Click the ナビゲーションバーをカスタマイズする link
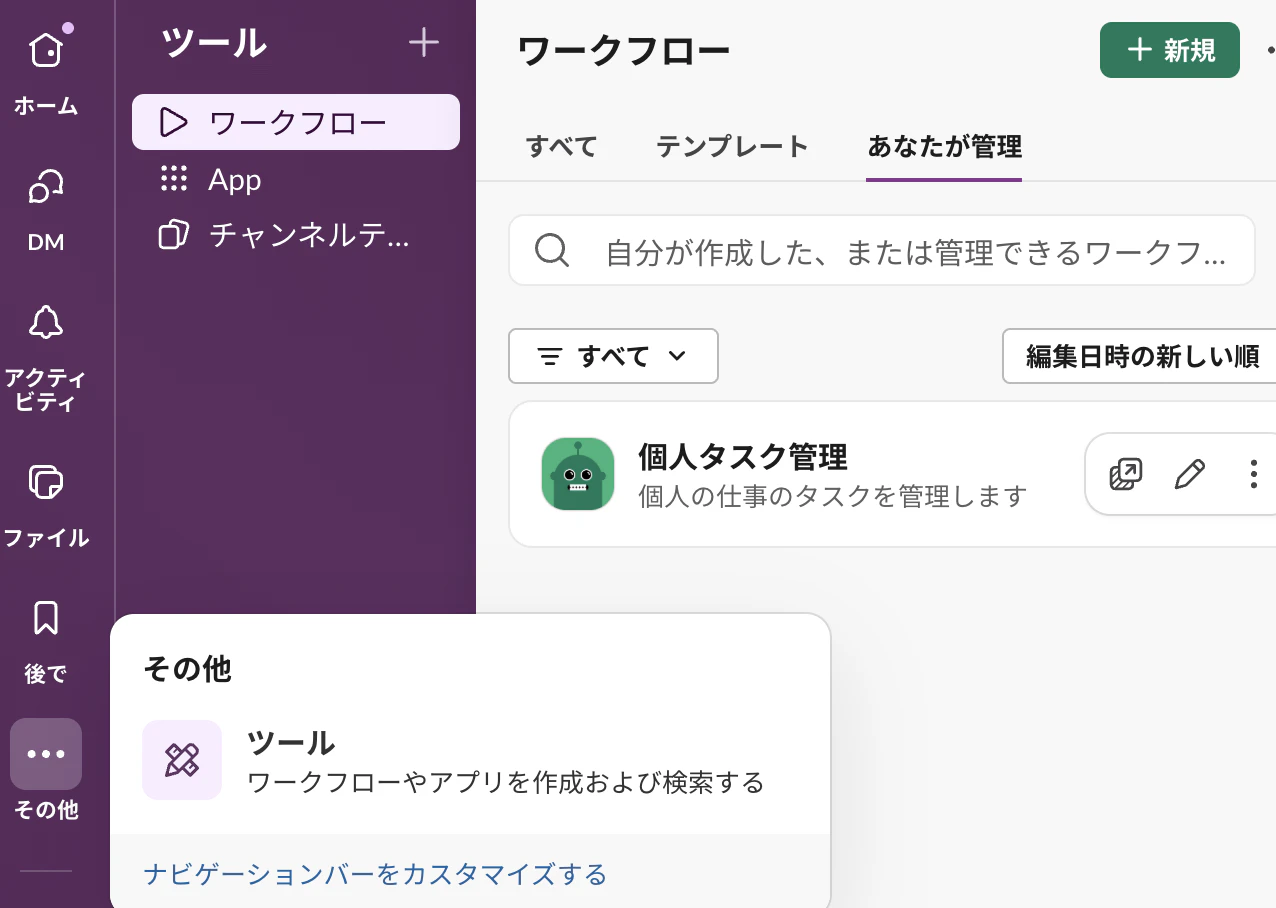 coord(375,875)
